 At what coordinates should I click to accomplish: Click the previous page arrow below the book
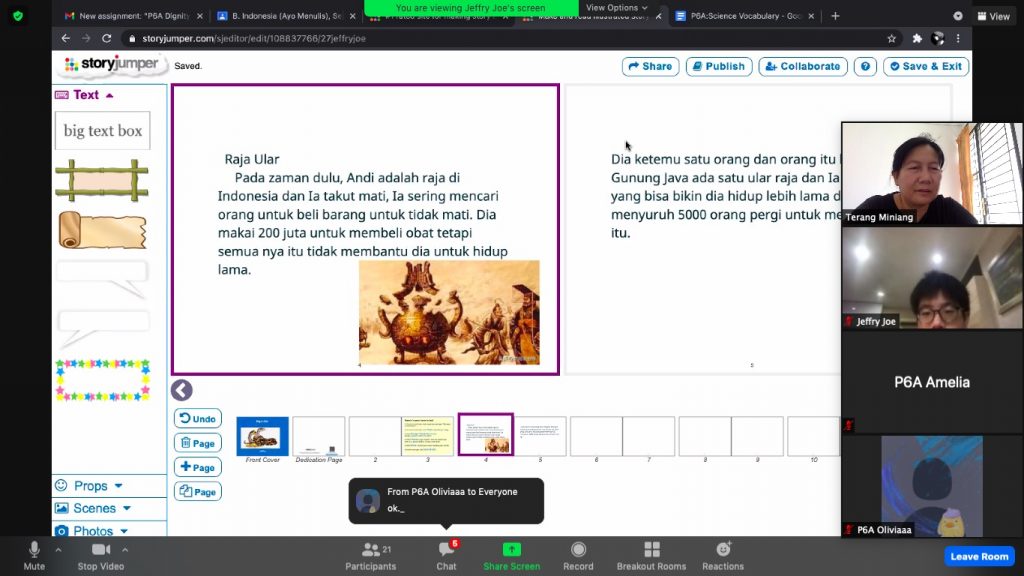(x=181, y=390)
